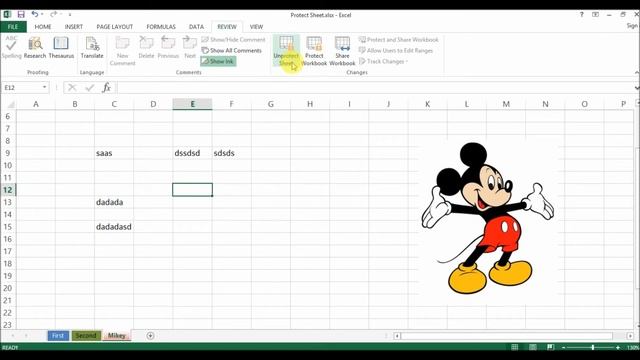
Task: Toggle Show All Comments
Action: pos(231,51)
